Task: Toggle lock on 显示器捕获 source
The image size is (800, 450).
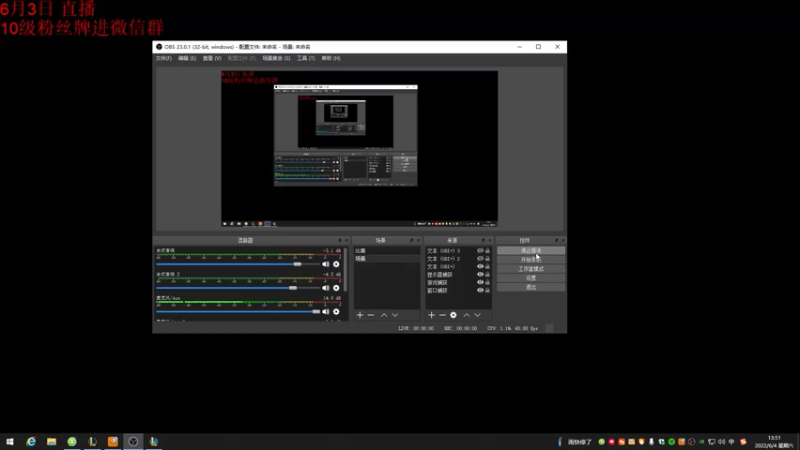Action: [x=487, y=274]
